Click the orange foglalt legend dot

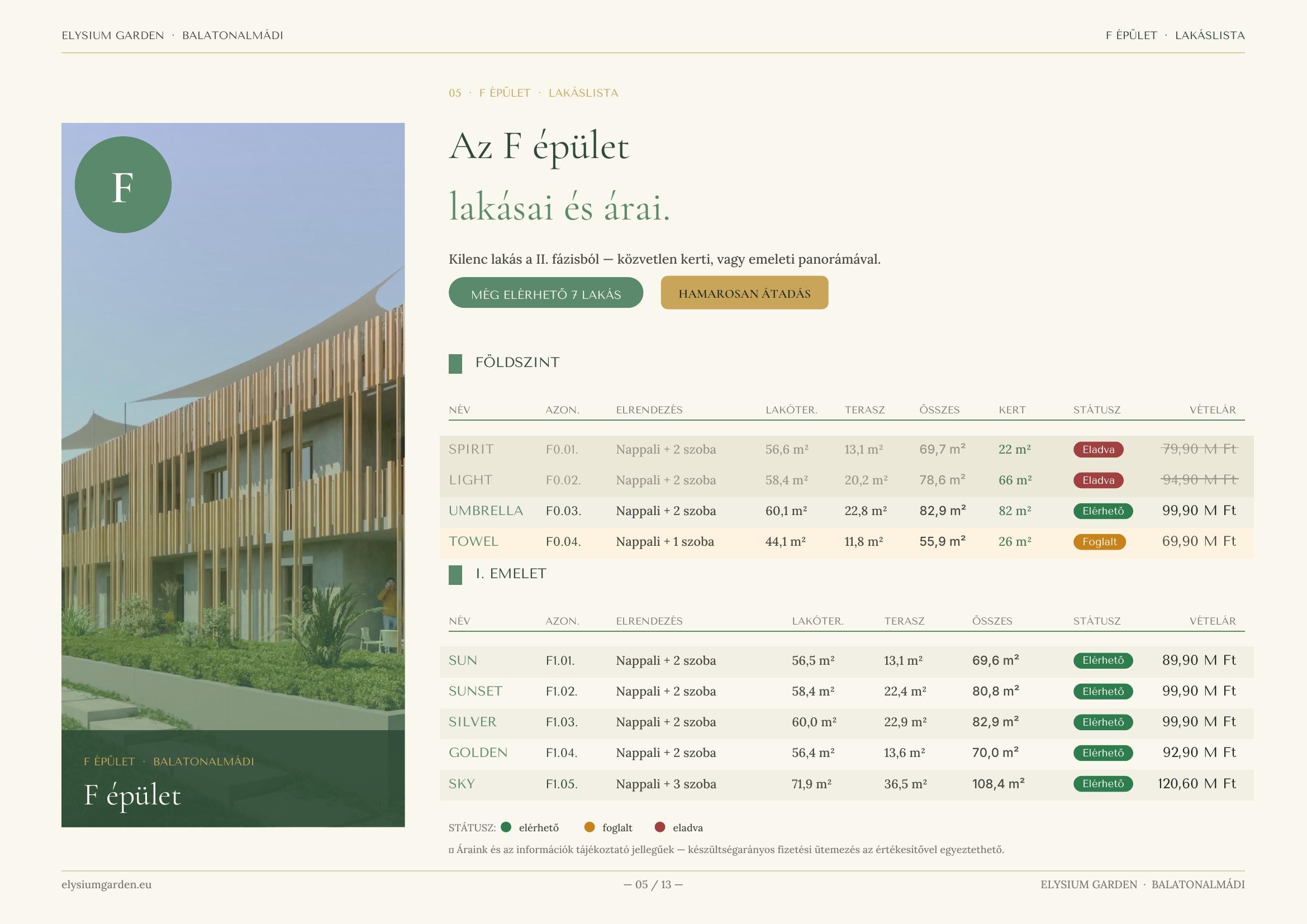point(589,827)
